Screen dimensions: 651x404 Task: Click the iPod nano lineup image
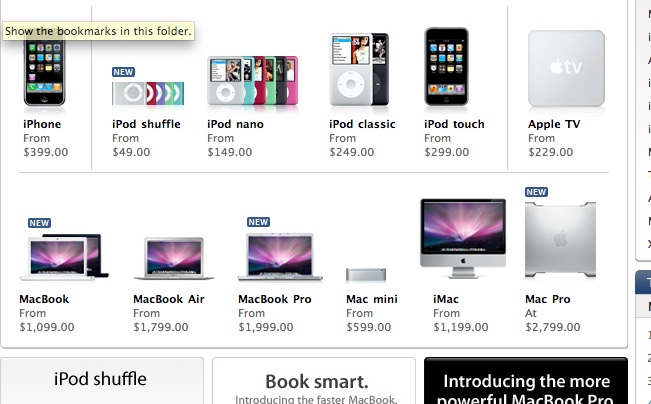click(252, 81)
